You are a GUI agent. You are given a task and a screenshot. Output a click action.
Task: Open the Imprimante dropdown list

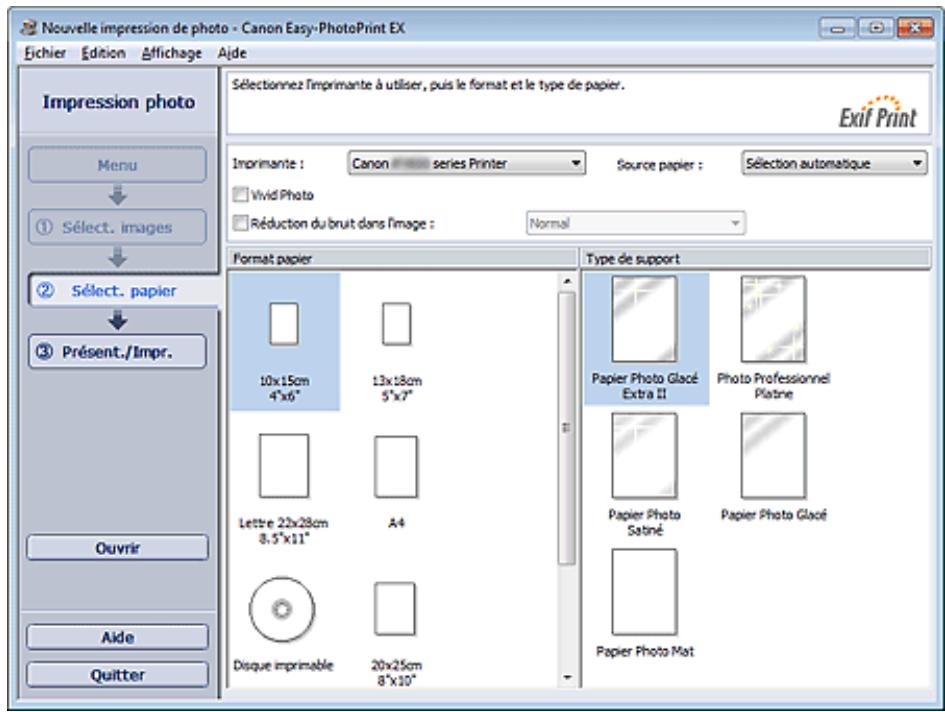pyautogui.click(x=466, y=163)
